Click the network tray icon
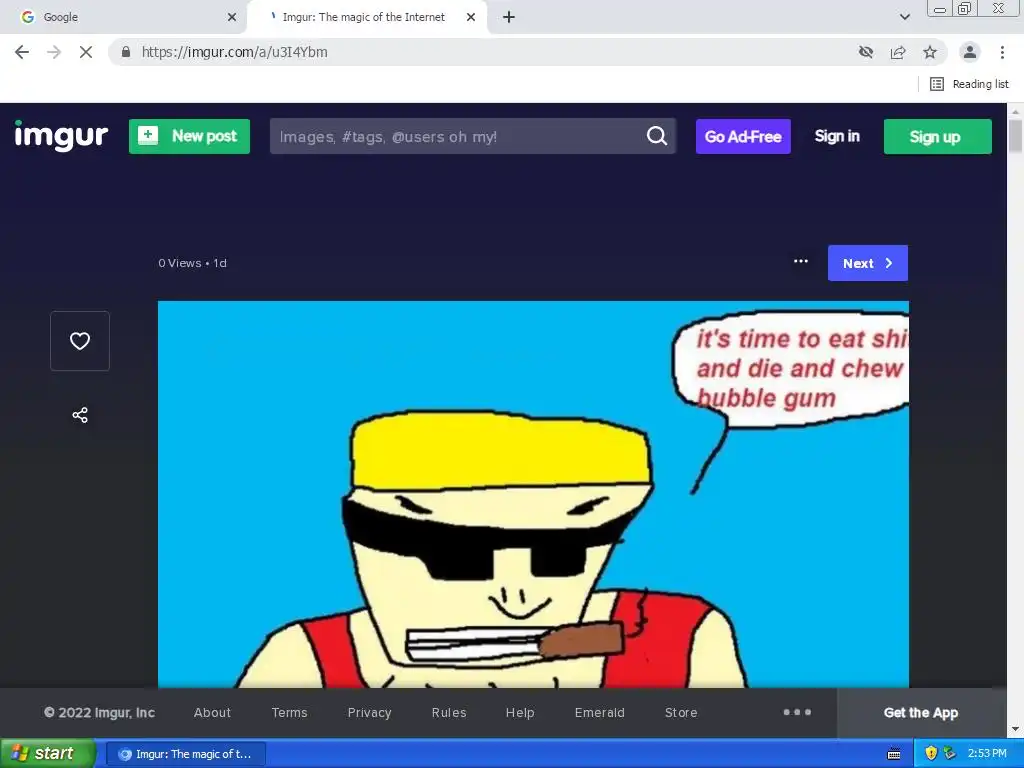 point(950,753)
